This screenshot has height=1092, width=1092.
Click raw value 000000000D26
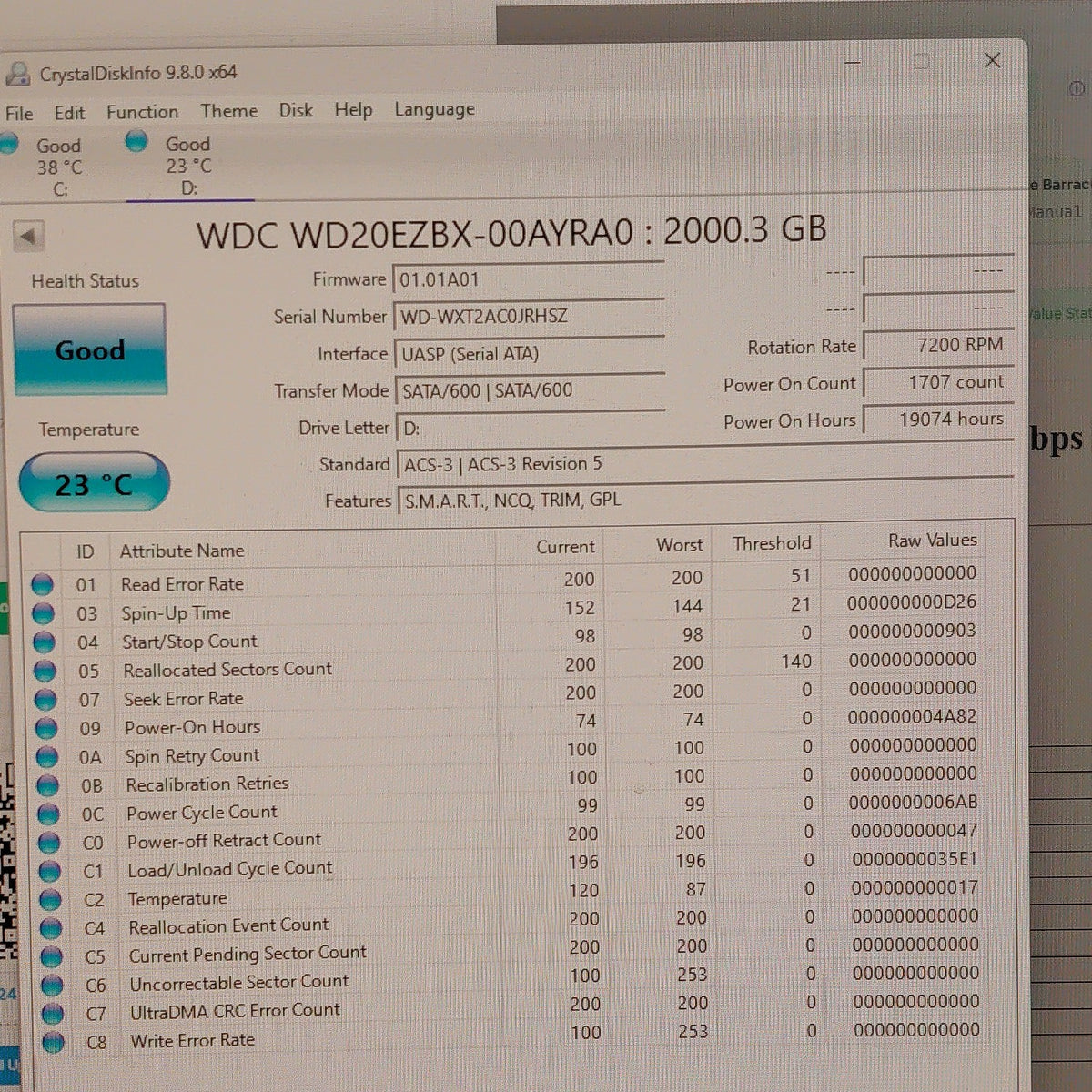click(x=911, y=602)
